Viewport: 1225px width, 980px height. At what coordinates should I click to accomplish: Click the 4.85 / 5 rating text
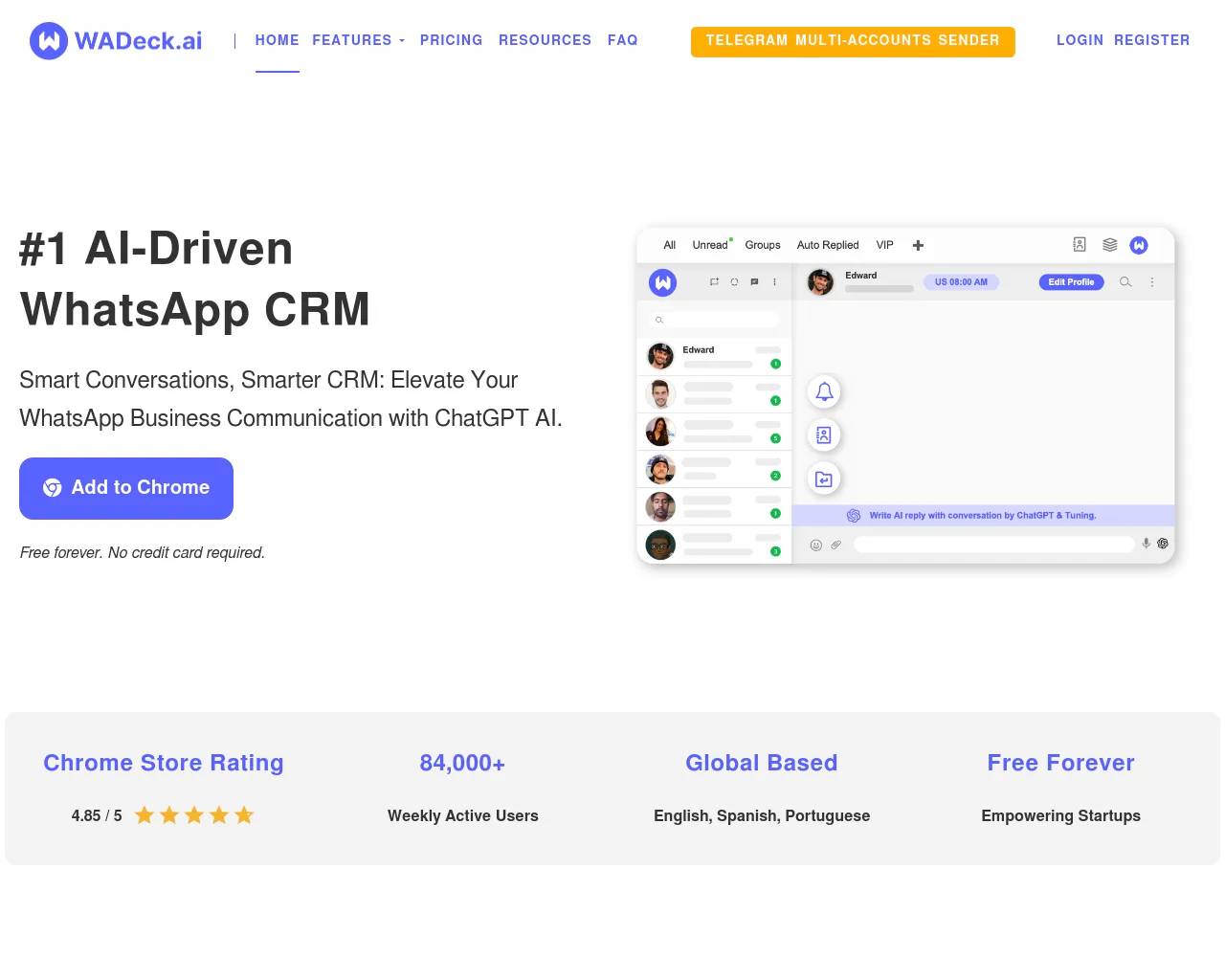point(97,815)
